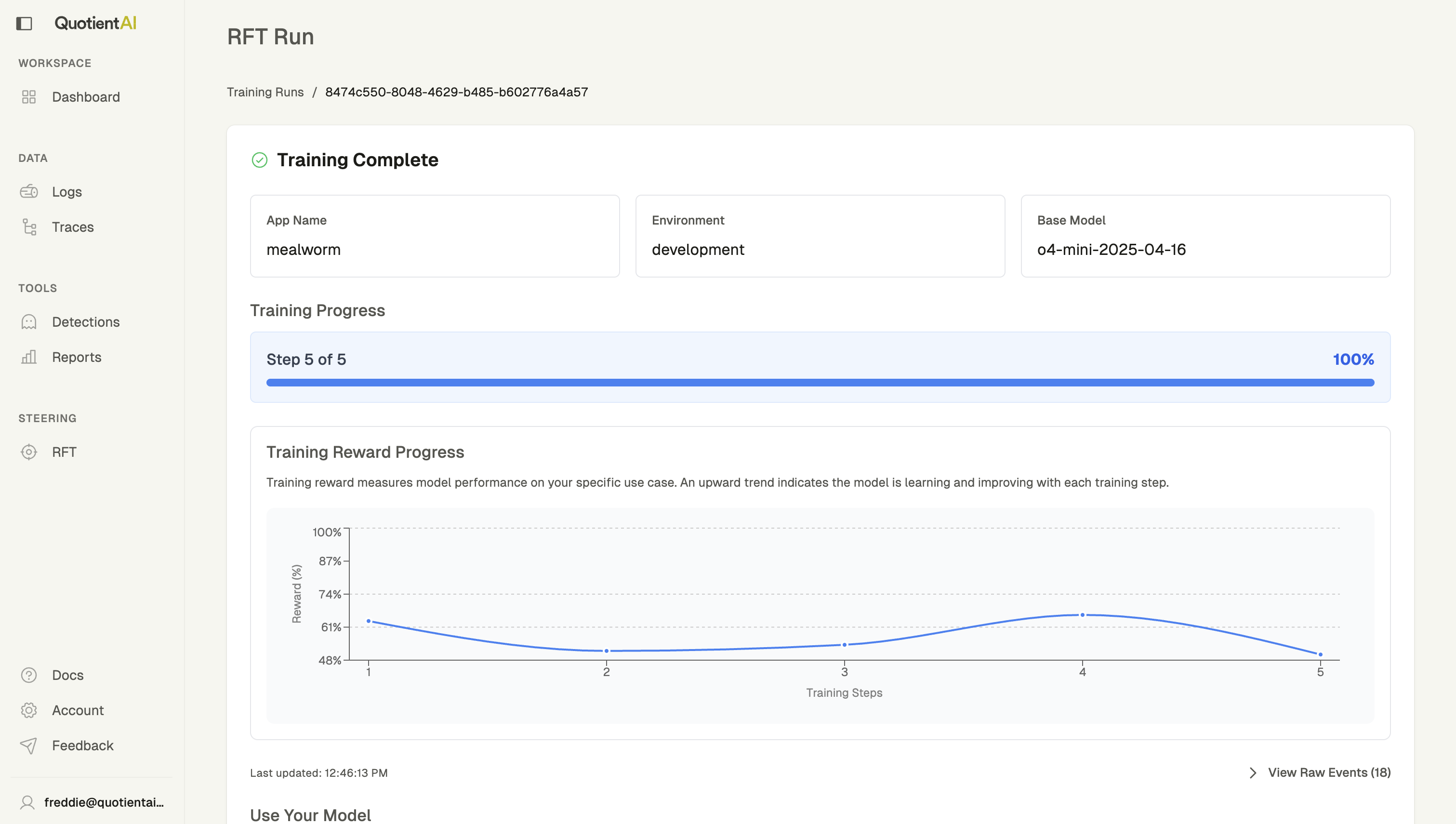Click the Step 5 of 5 progress bar
1456x824 pixels.
(x=820, y=383)
